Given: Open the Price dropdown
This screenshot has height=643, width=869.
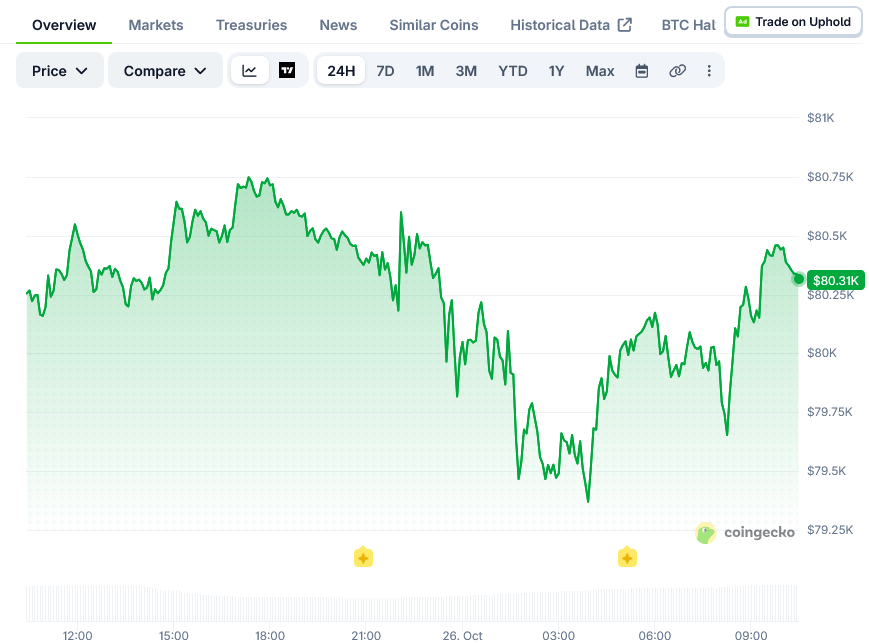Looking at the screenshot, I should coord(60,70).
